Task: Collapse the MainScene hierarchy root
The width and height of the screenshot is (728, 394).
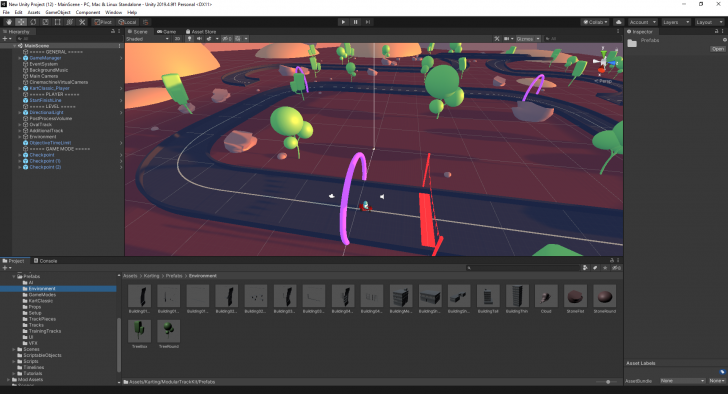Action: click(15, 45)
